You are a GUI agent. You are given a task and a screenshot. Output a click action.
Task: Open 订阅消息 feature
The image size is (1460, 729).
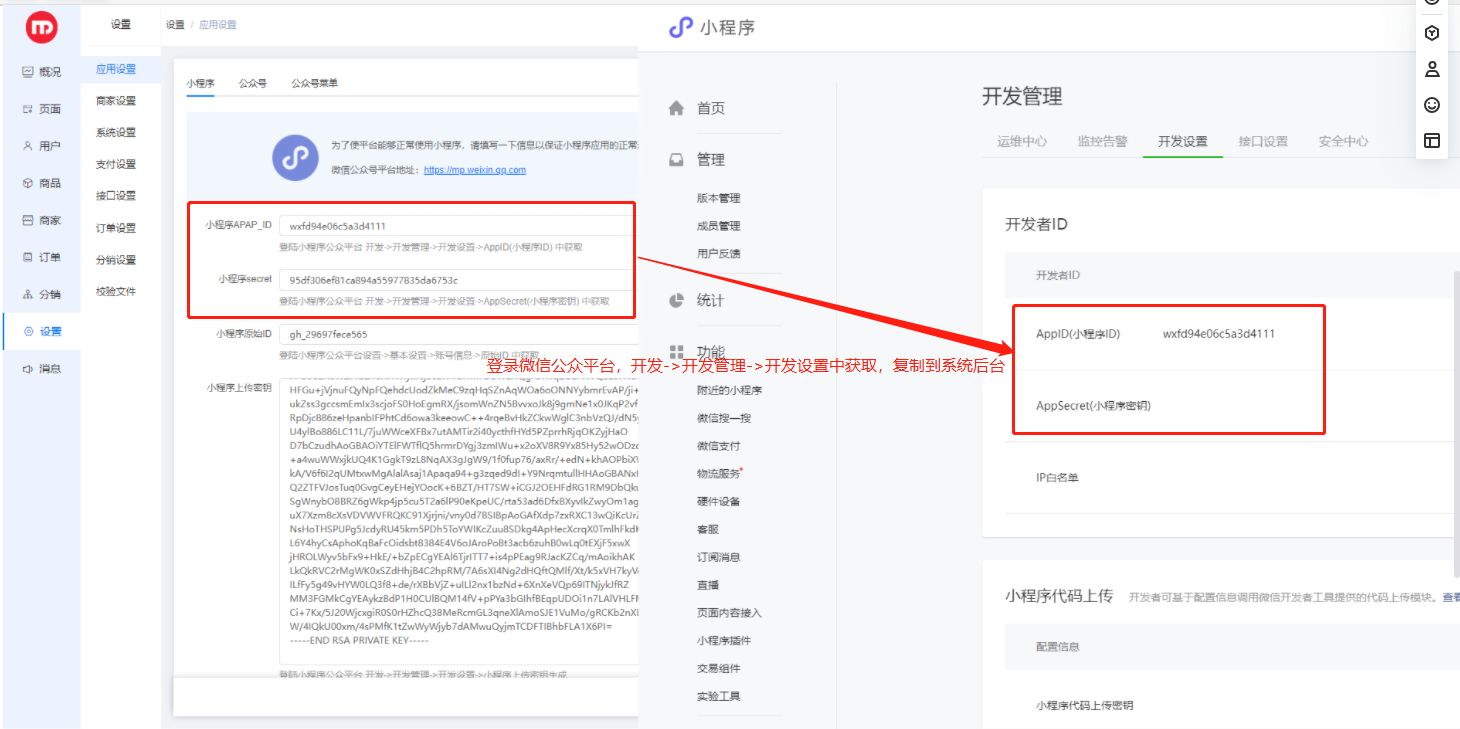click(x=719, y=557)
